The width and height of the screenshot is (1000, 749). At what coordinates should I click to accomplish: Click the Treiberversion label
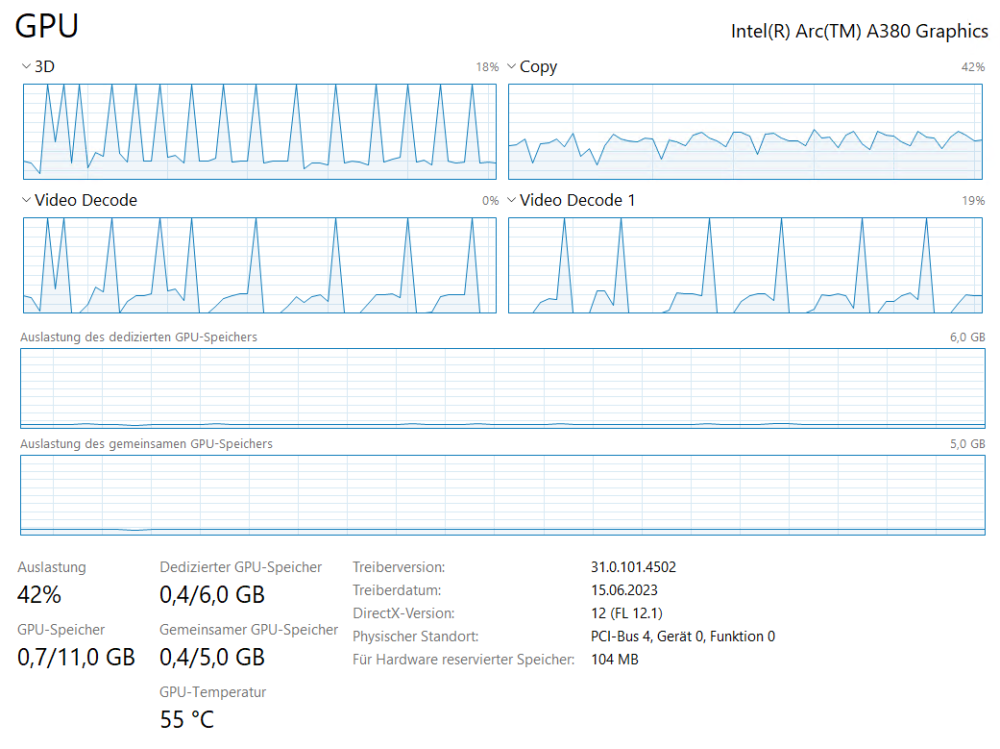[399, 567]
